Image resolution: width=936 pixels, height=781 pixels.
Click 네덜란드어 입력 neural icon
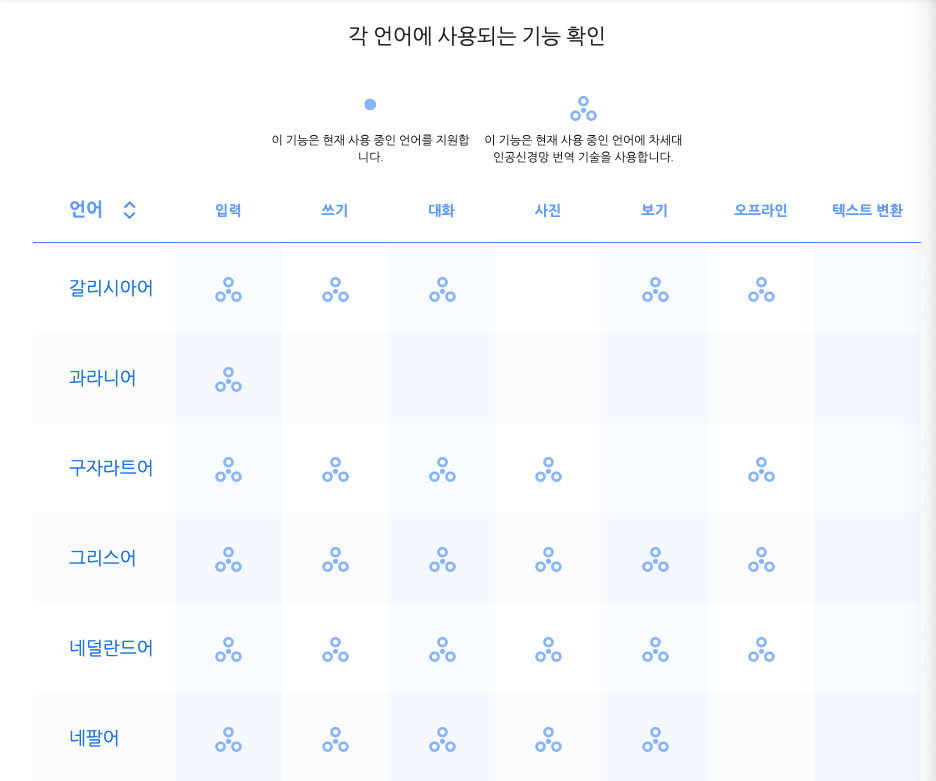[229, 650]
